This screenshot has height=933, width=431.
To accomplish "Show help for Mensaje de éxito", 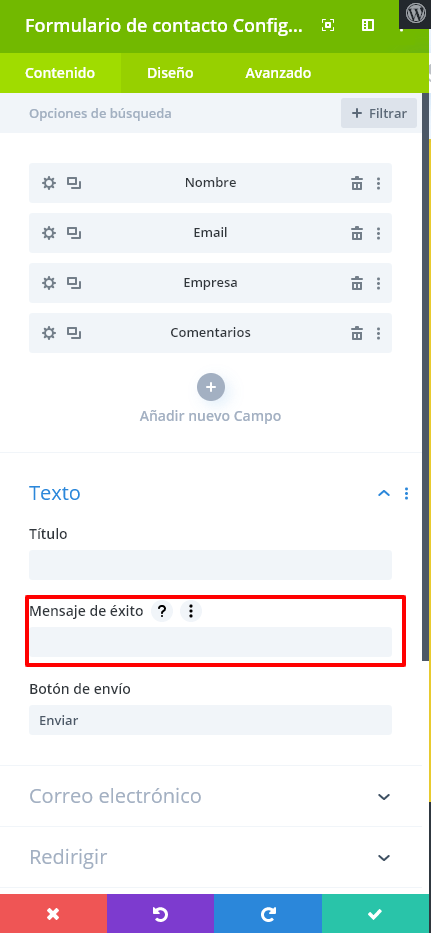I will click(162, 611).
